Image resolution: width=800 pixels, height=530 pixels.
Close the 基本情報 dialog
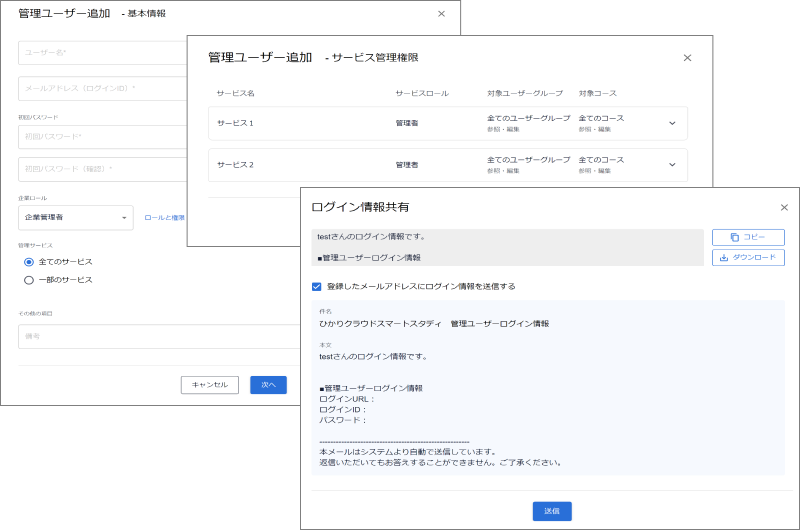click(442, 14)
